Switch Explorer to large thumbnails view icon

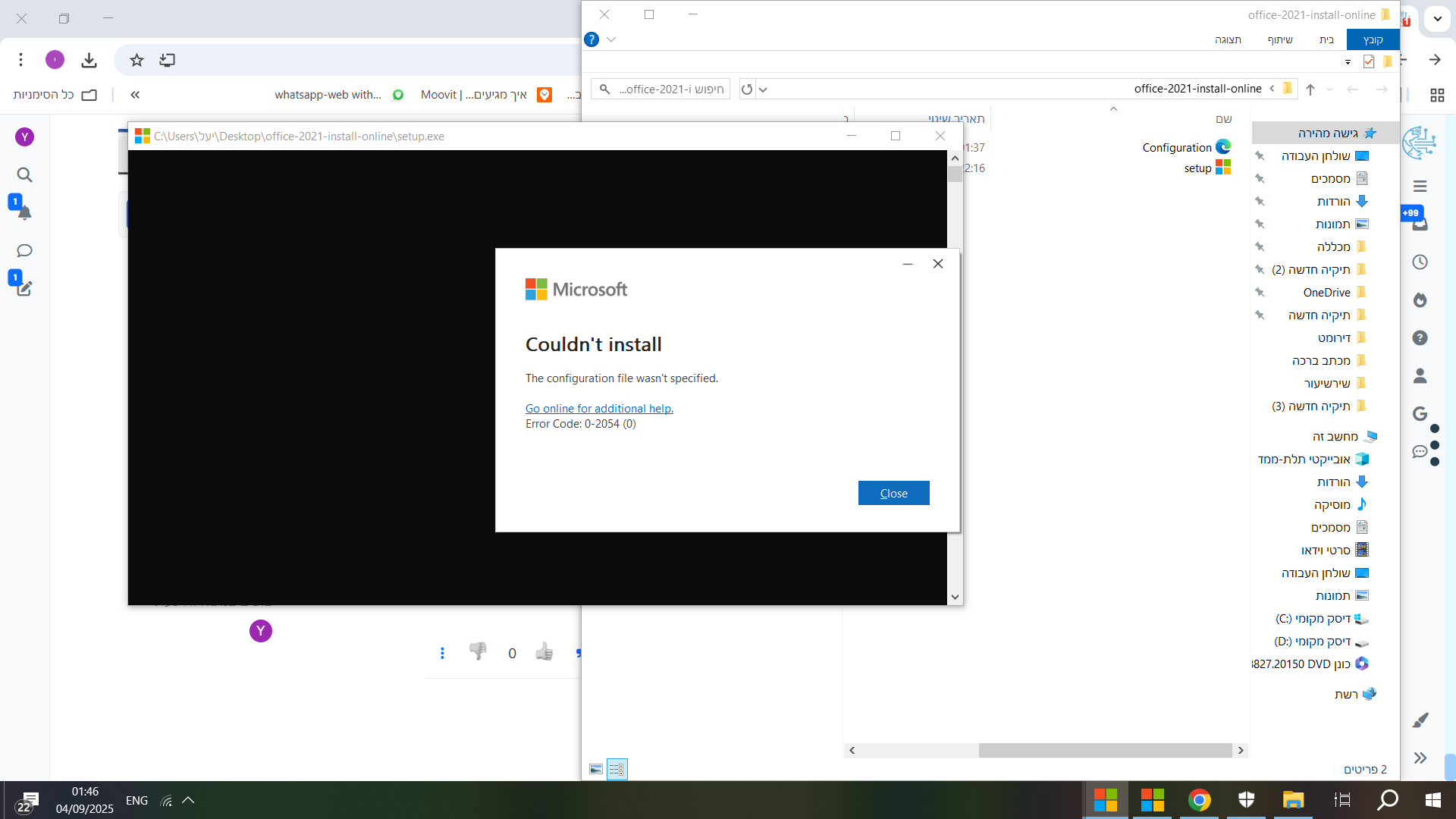point(596,769)
